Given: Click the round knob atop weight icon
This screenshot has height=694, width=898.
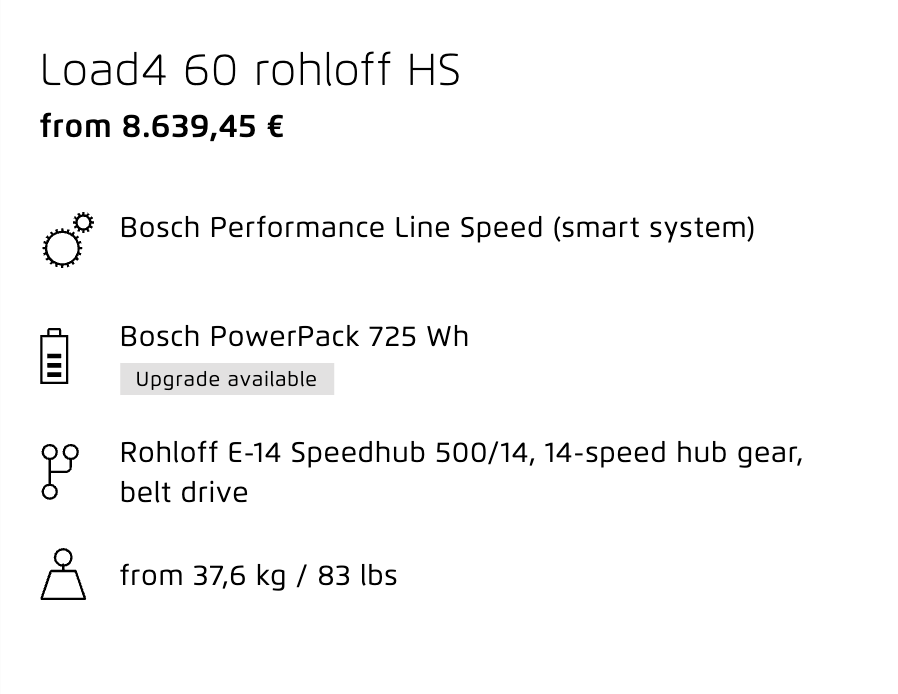Looking at the screenshot, I should coord(63,557).
